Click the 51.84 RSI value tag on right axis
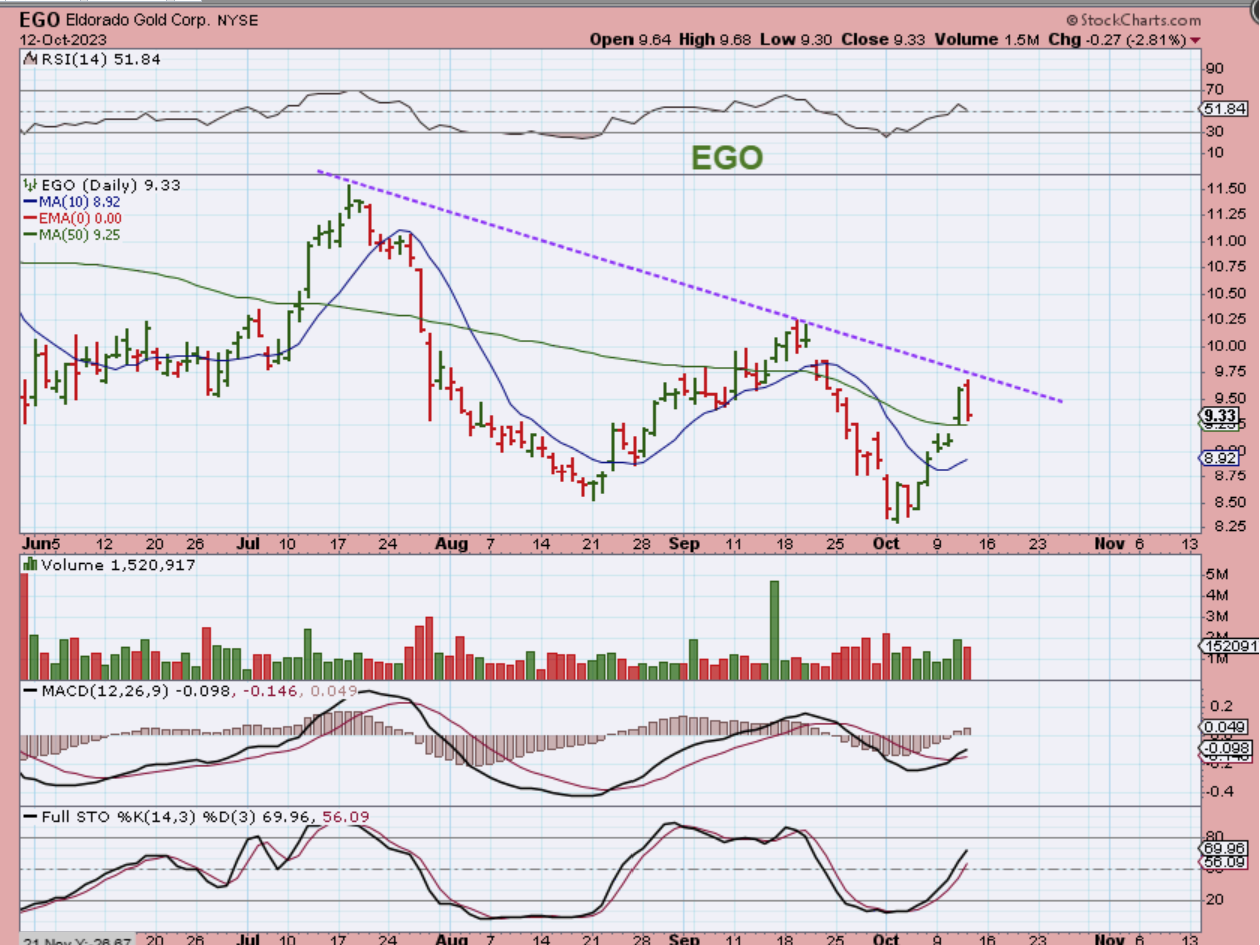 [1226, 109]
